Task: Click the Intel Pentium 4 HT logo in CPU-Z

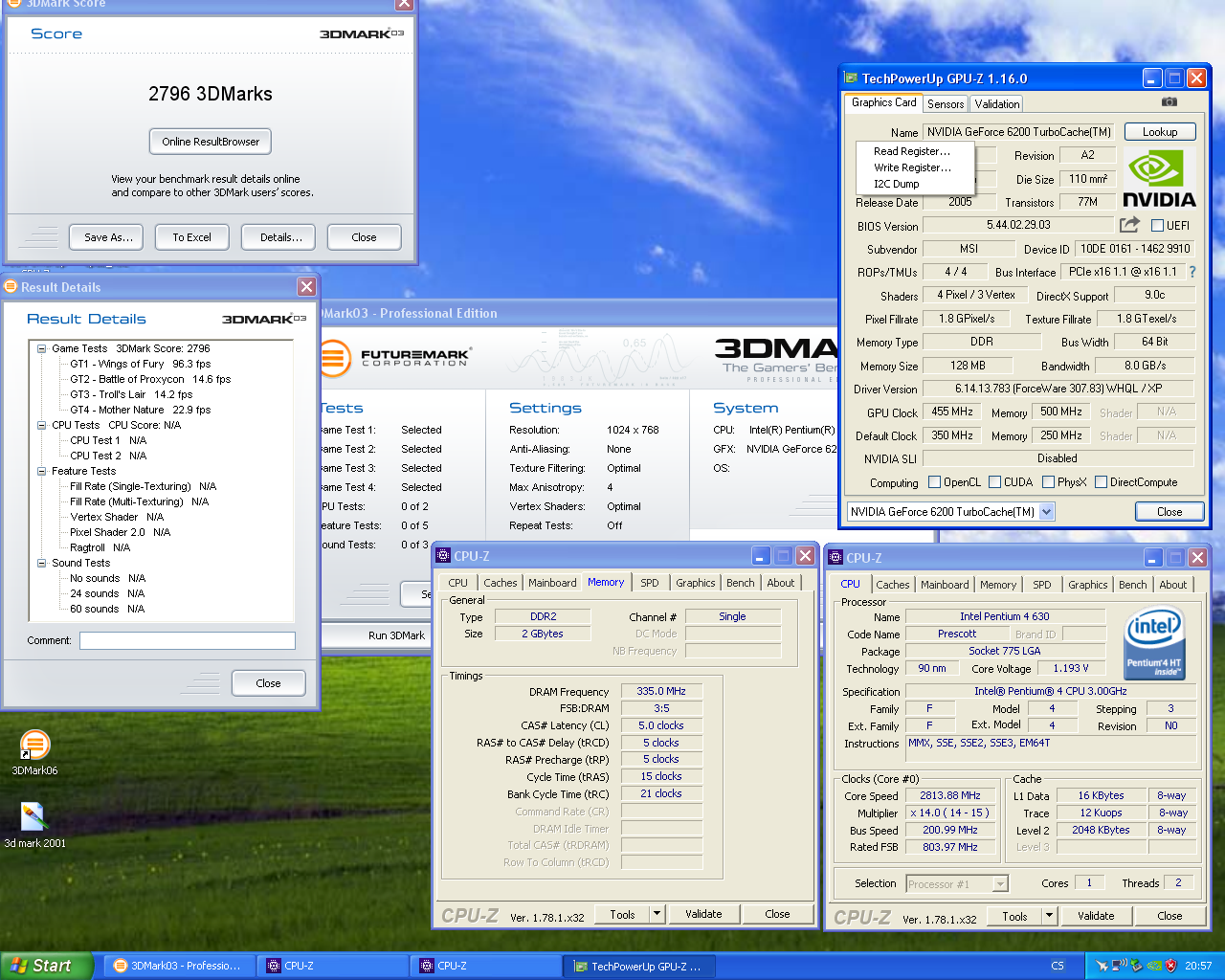Action: coord(1154,644)
